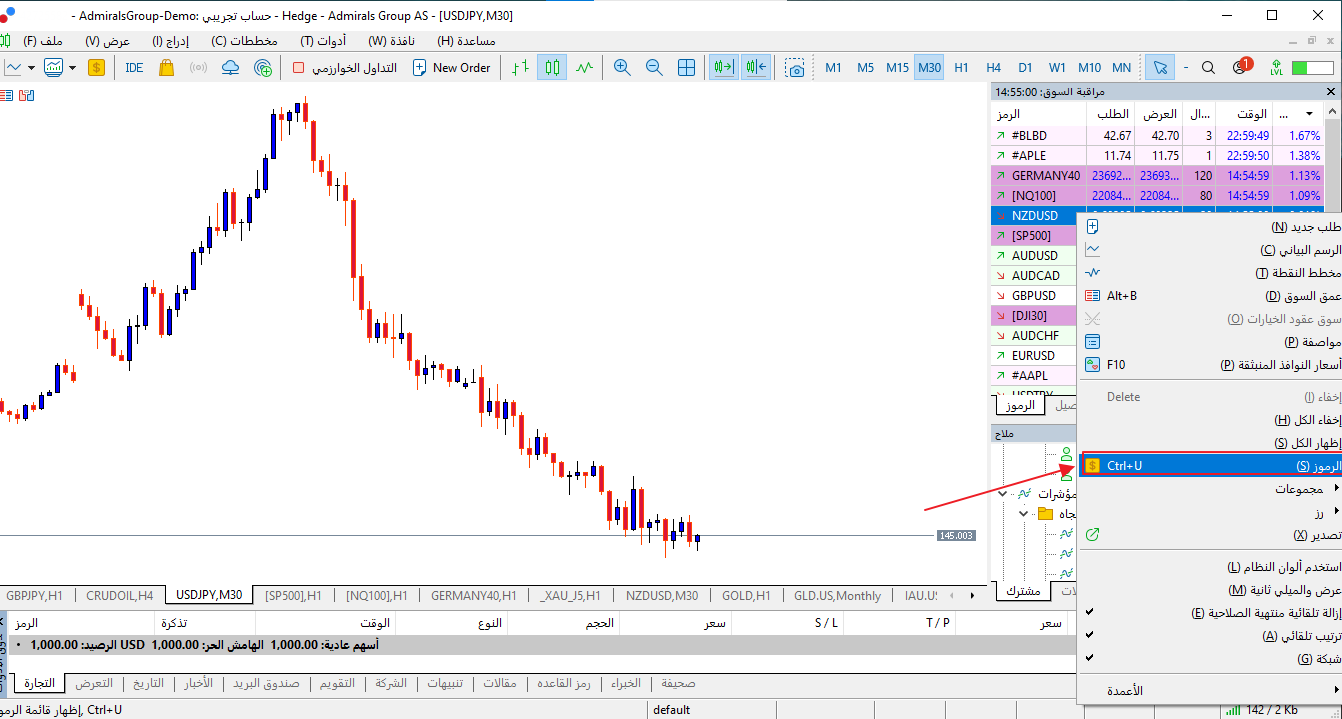Screen dimensions: 1342x719
Task: Toggle 'استخدم ألوان النظام (L)' option
Action: tap(1210, 567)
